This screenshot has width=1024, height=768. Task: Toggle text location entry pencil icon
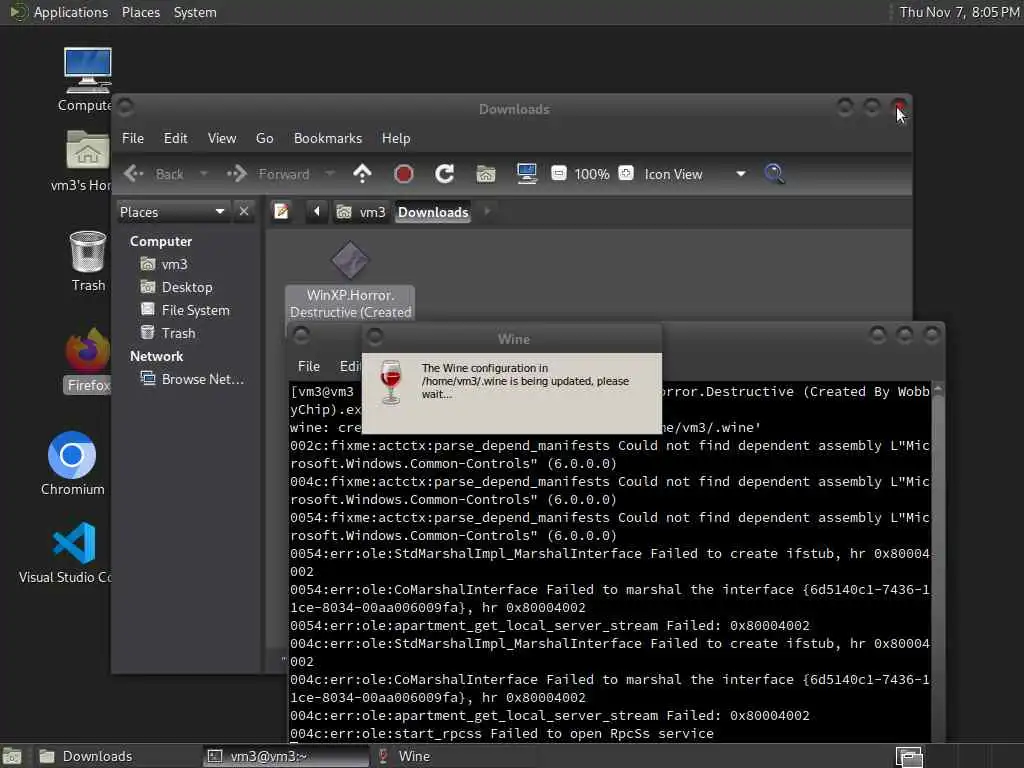pos(281,212)
